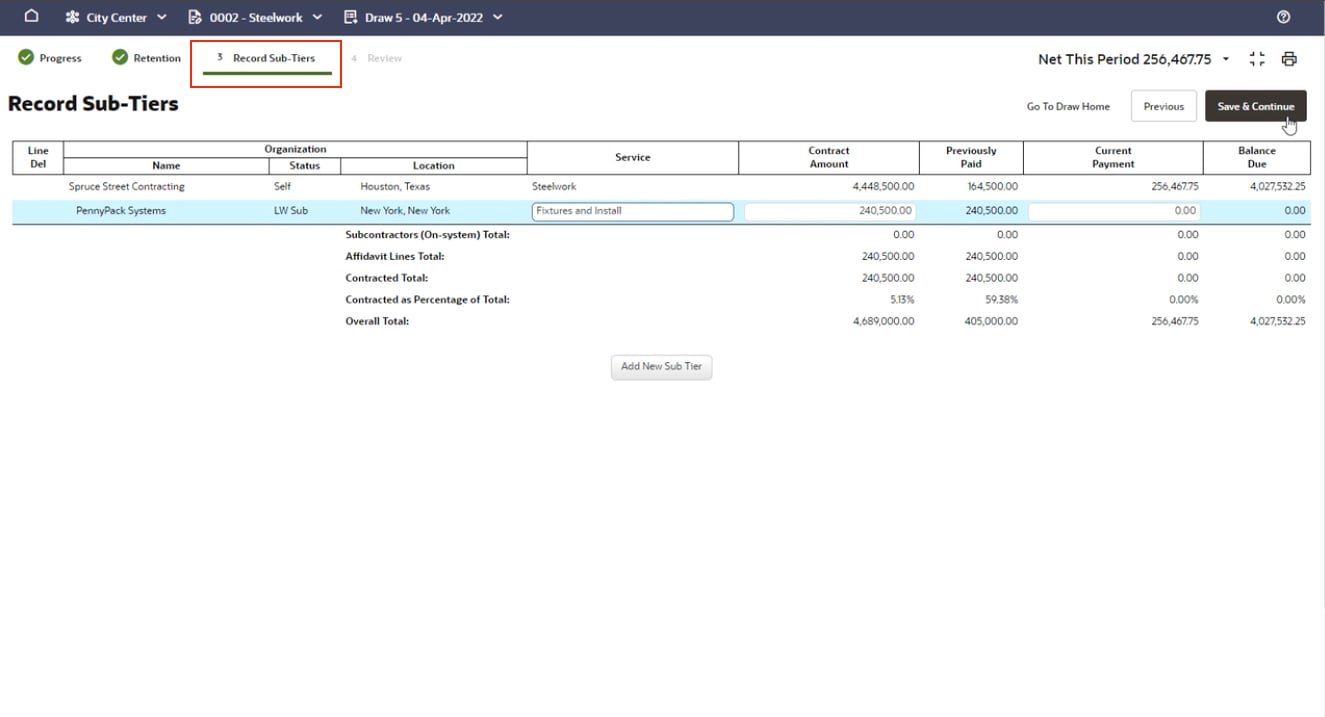Screen dimensions: 1325x717
Task: Click the Retention step green checkmark icon
Action: coord(120,58)
